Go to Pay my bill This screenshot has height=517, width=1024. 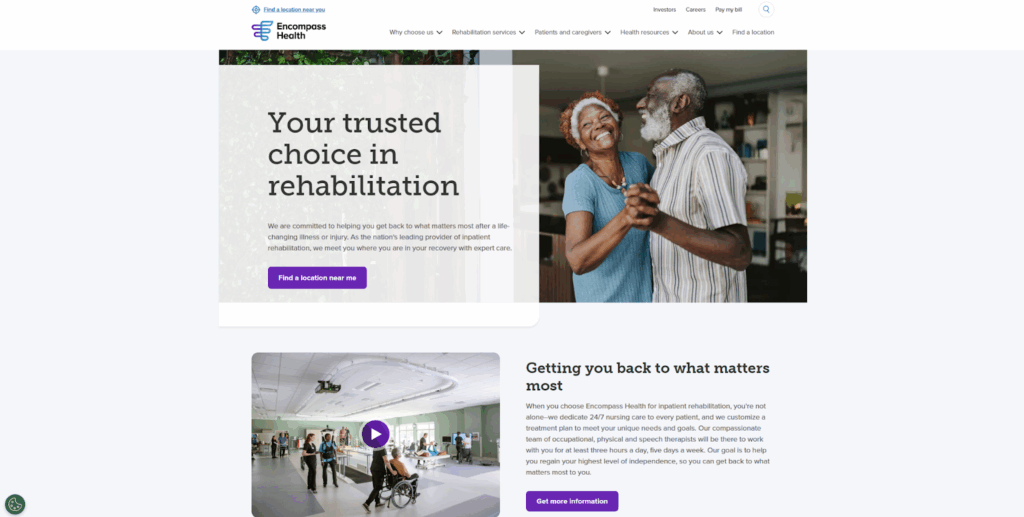pyautogui.click(x=728, y=10)
